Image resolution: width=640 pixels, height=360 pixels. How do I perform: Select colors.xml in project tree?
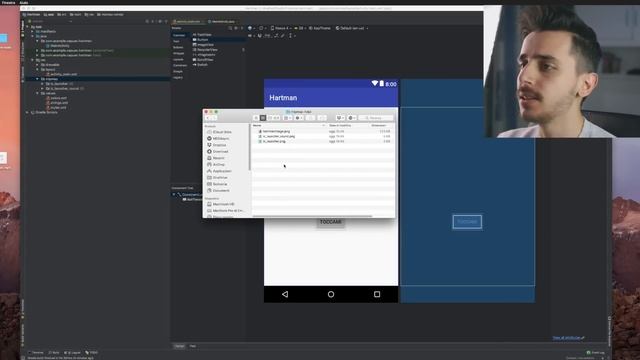pyautogui.click(x=57, y=98)
